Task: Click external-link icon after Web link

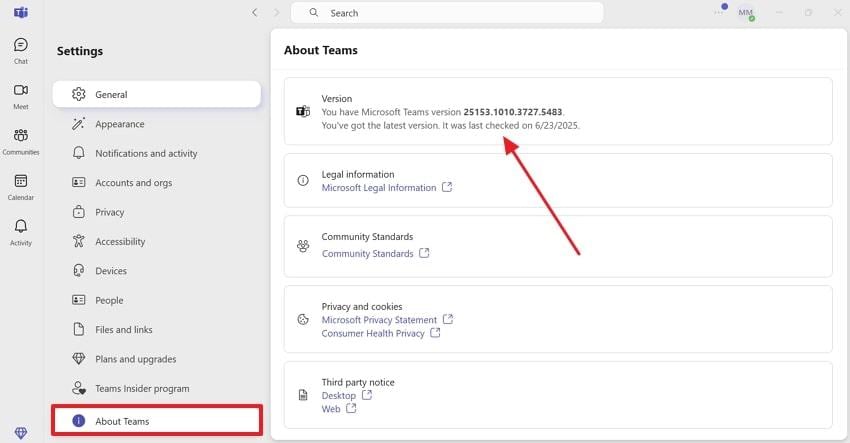Action: pyautogui.click(x=351, y=408)
